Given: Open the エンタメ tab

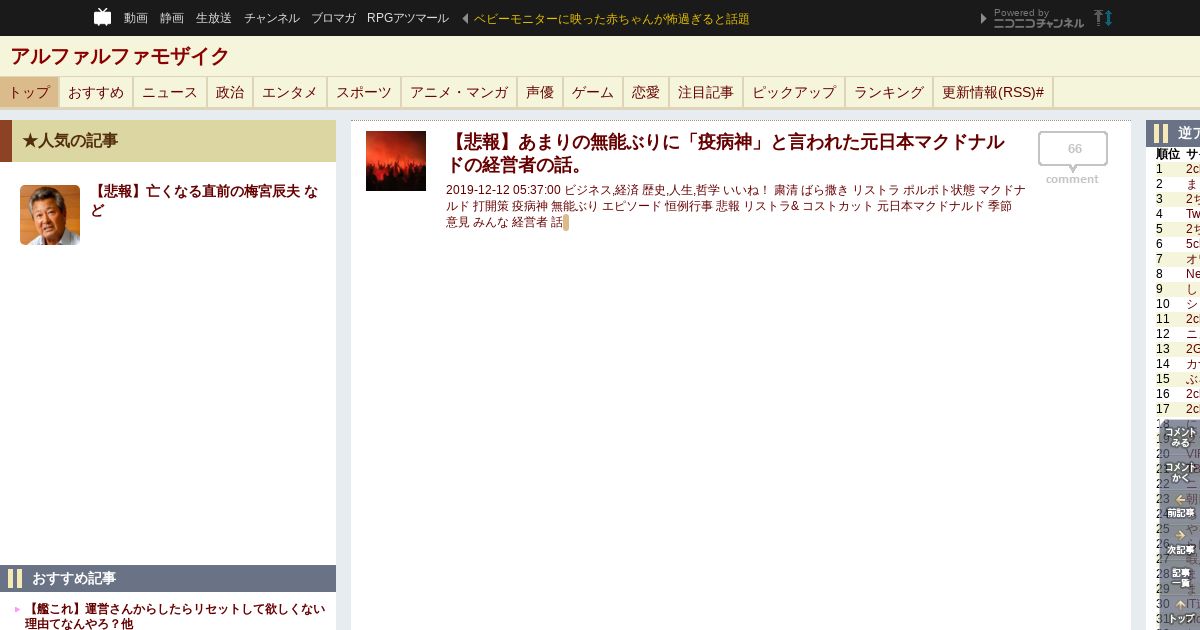Looking at the screenshot, I should [x=290, y=92].
